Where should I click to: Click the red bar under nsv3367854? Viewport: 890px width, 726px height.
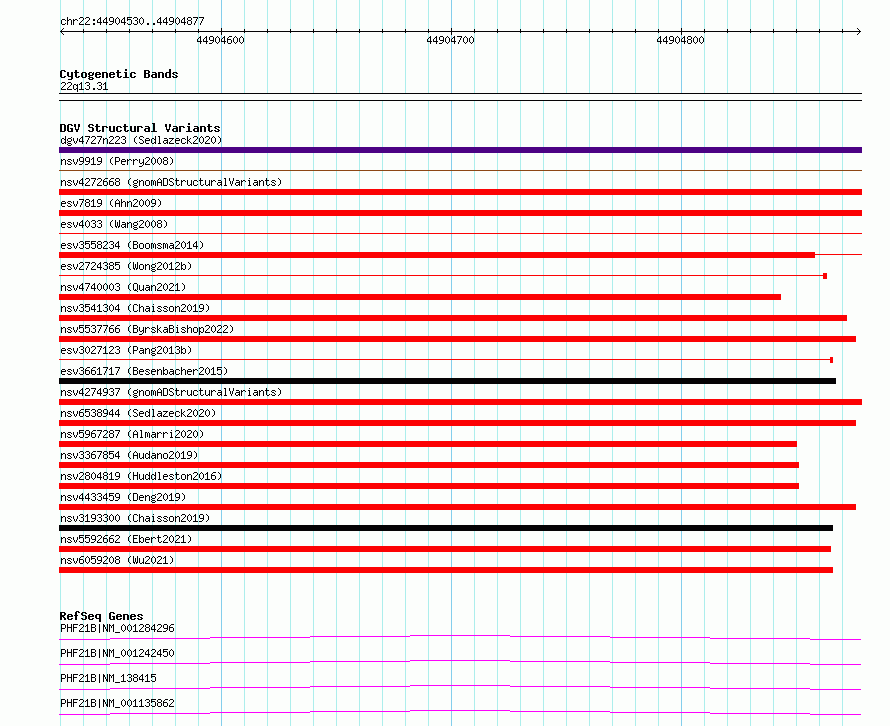[429, 465]
